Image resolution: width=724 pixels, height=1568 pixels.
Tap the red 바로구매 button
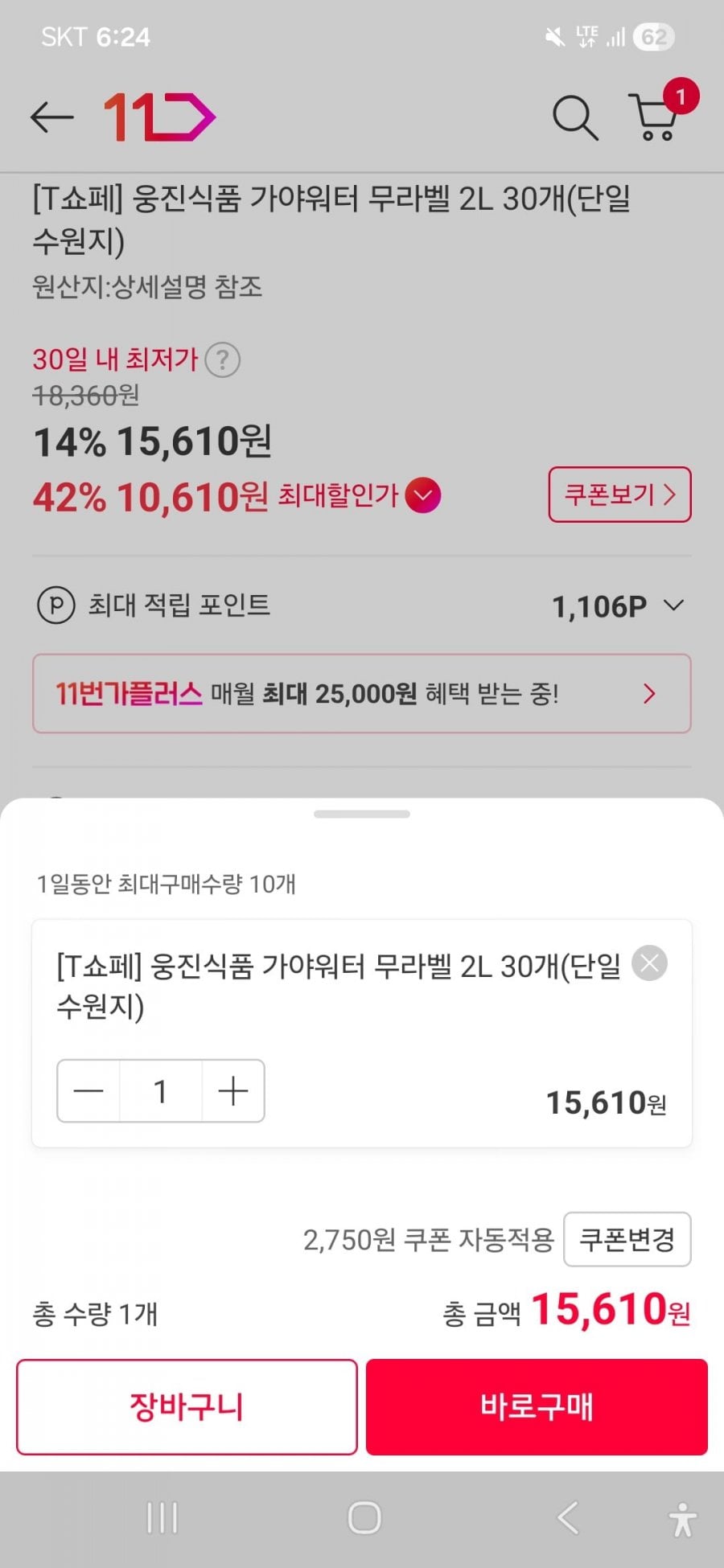[x=537, y=1407]
